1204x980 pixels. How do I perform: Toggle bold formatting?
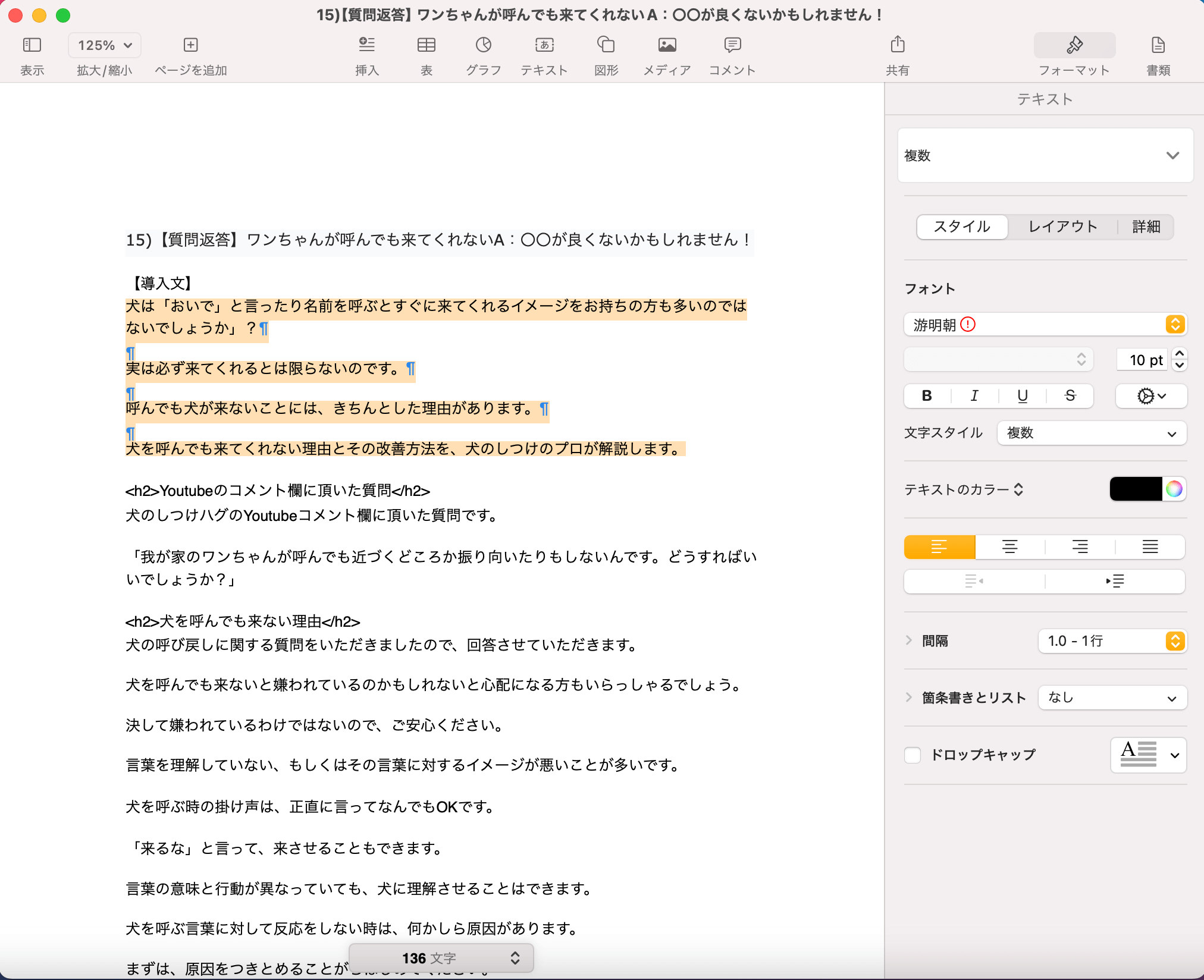927,396
